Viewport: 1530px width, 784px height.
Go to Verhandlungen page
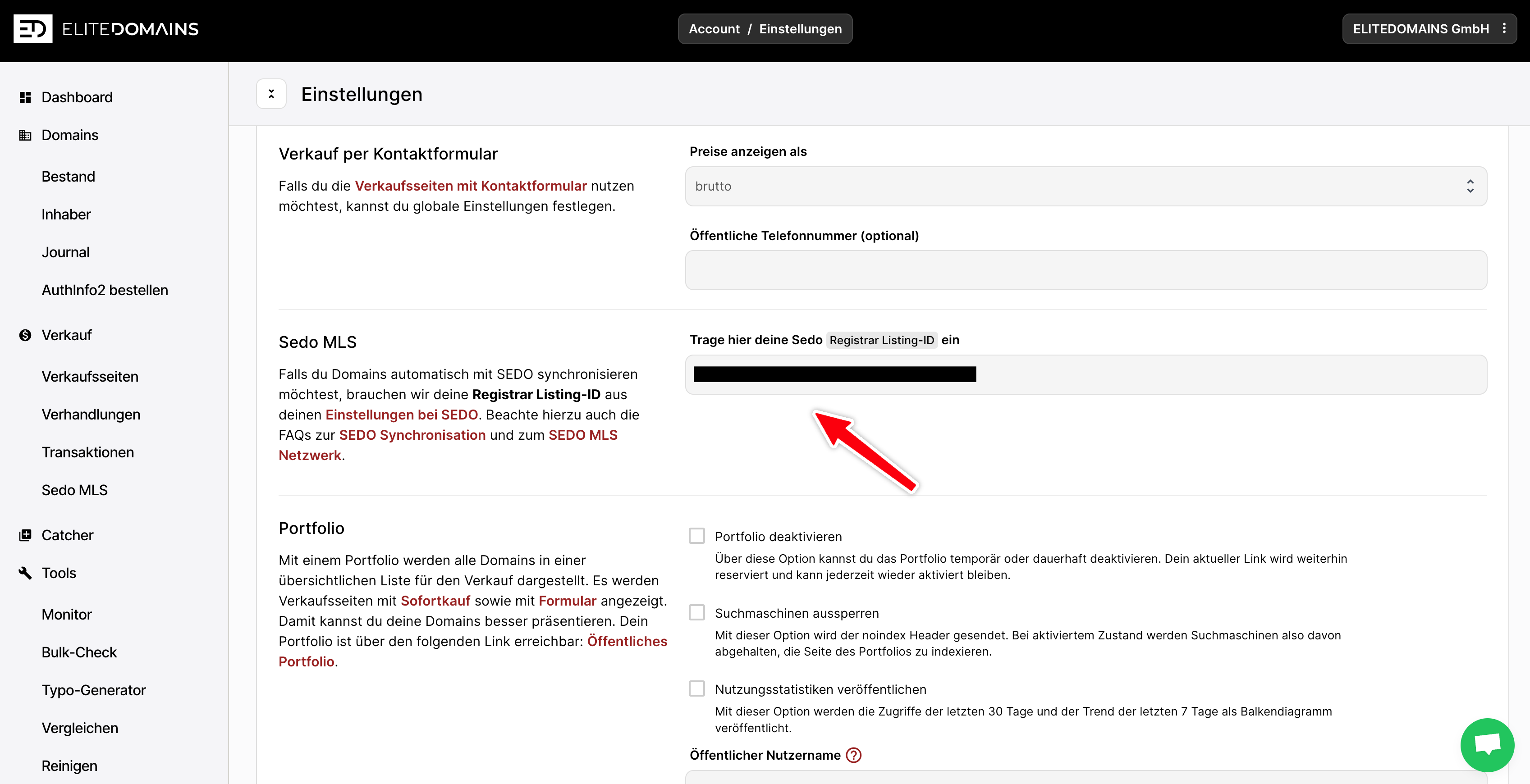click(x=91, y=415)
